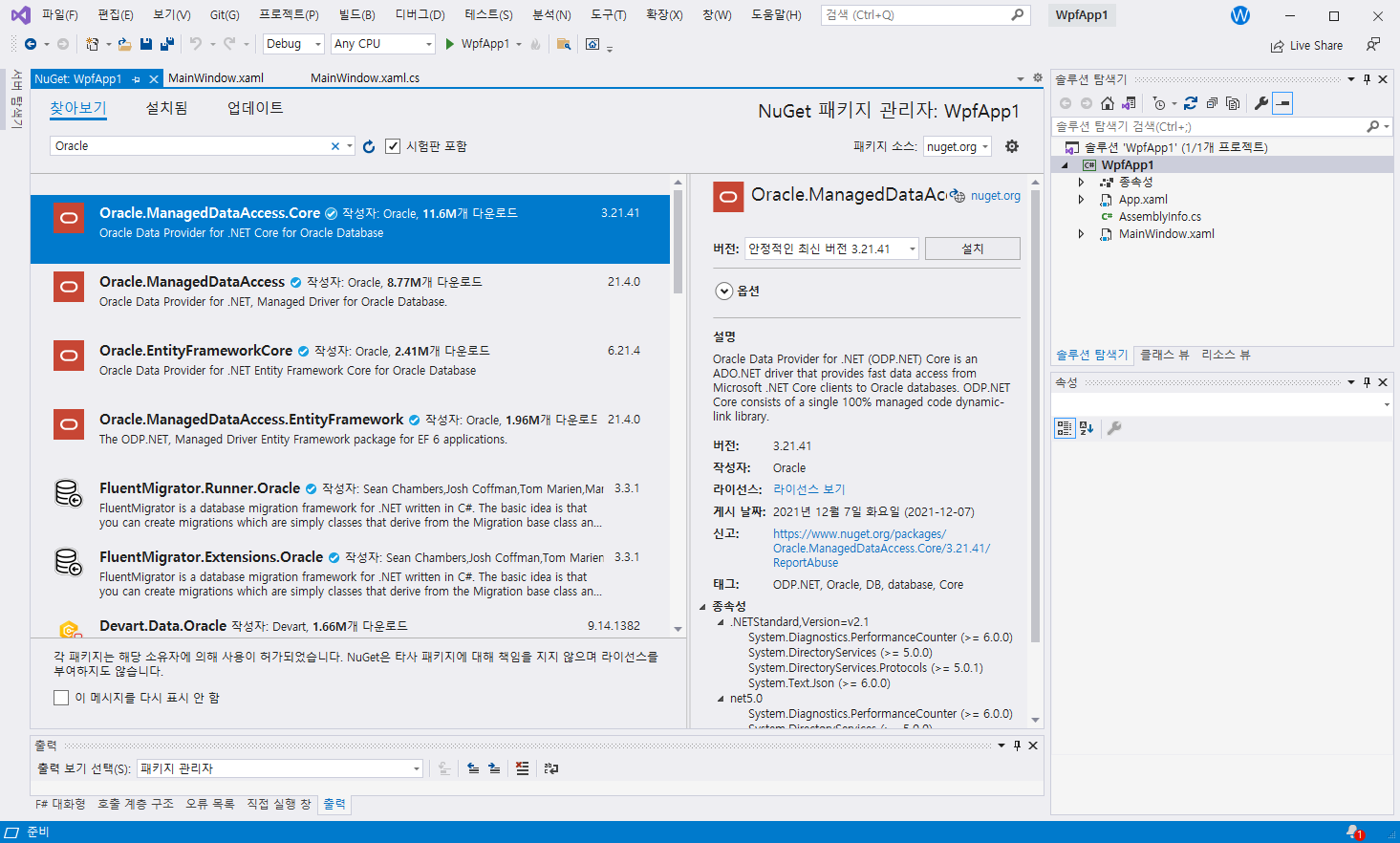Click Show All Files icon
Screen dimensions: 1400x843
click(1233, 103)
